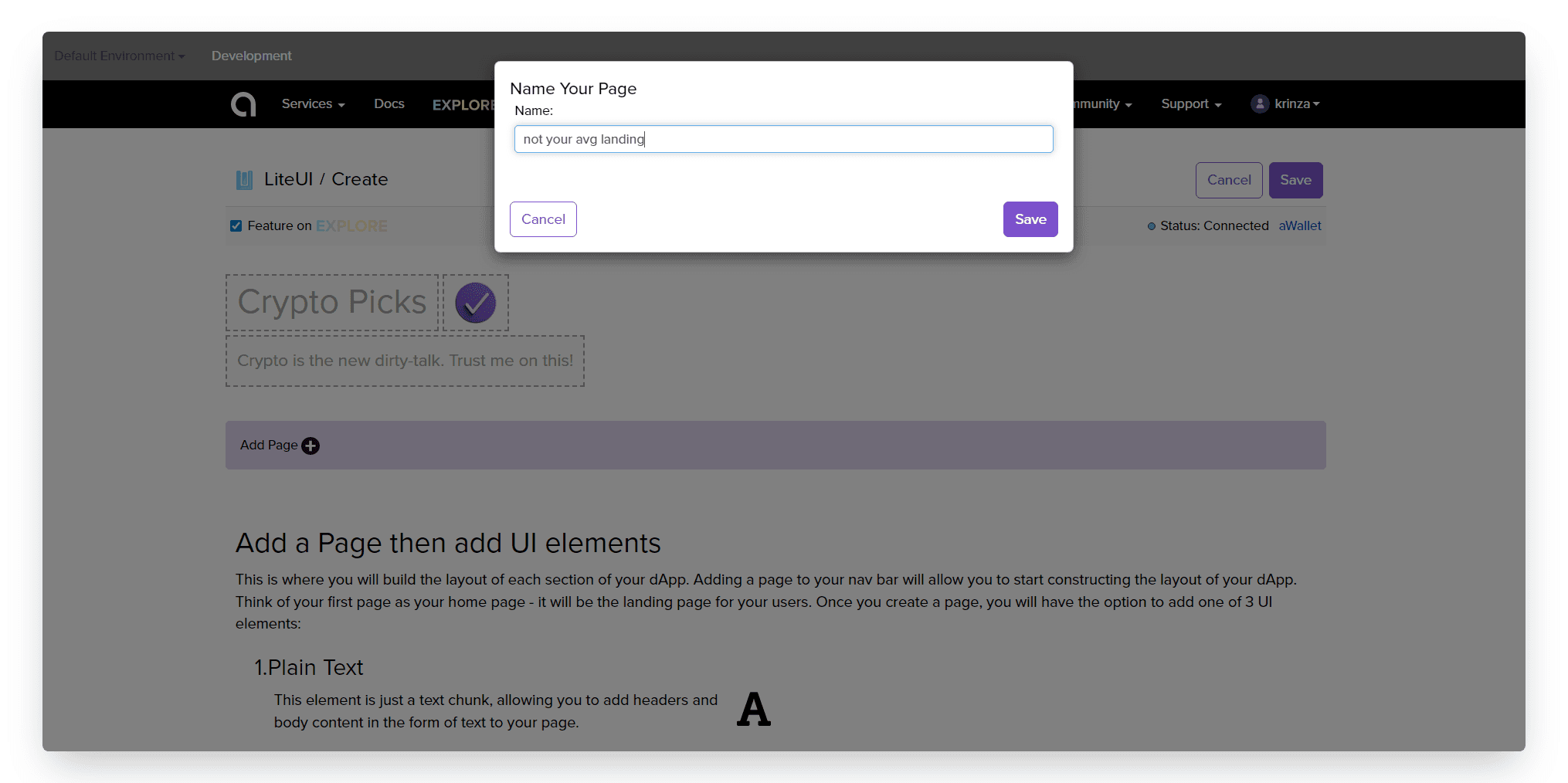
Task: Click Cancel in the Name Your Page dialog
Action: [543, 219]
